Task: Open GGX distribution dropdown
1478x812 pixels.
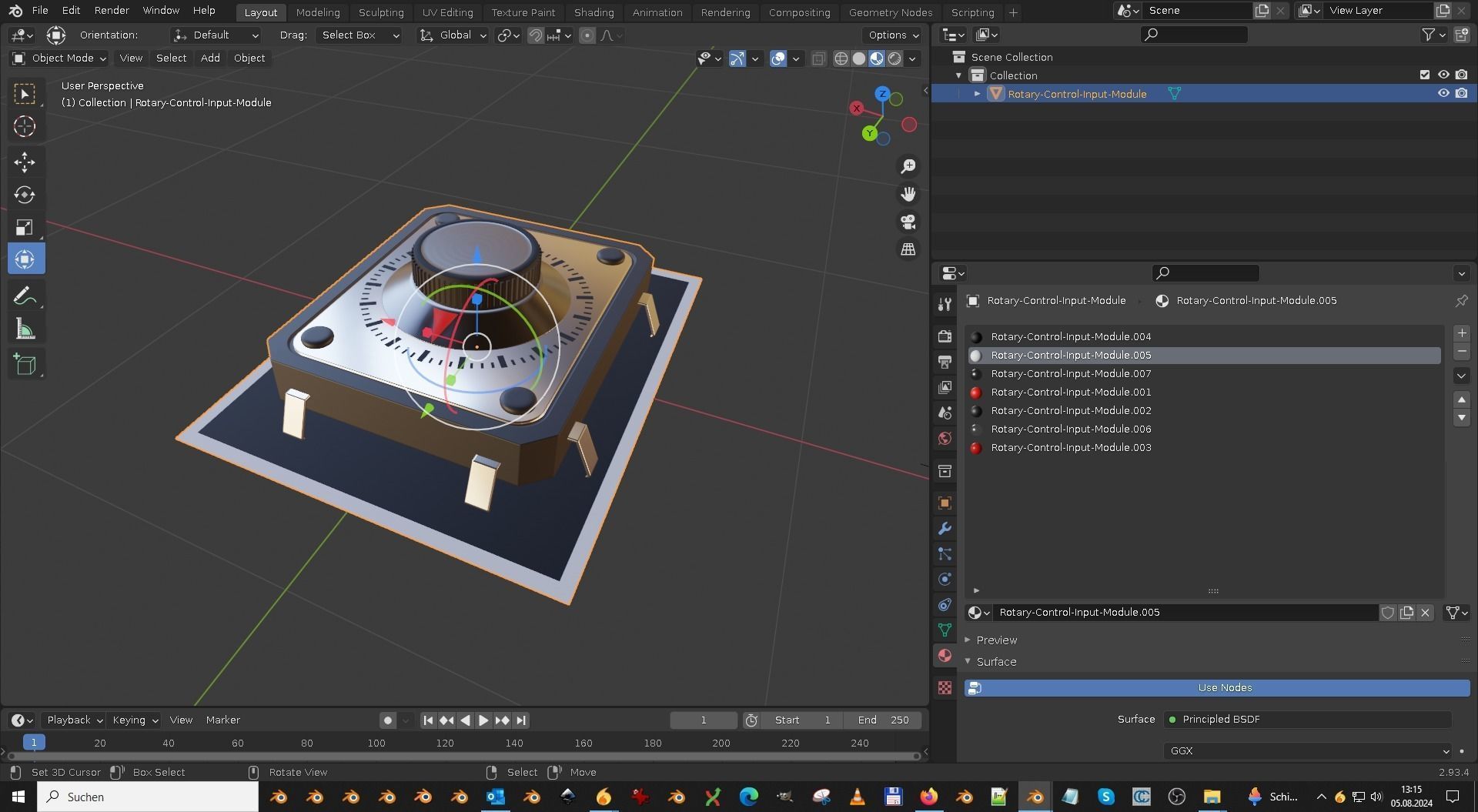Action: click(1308, 751)
